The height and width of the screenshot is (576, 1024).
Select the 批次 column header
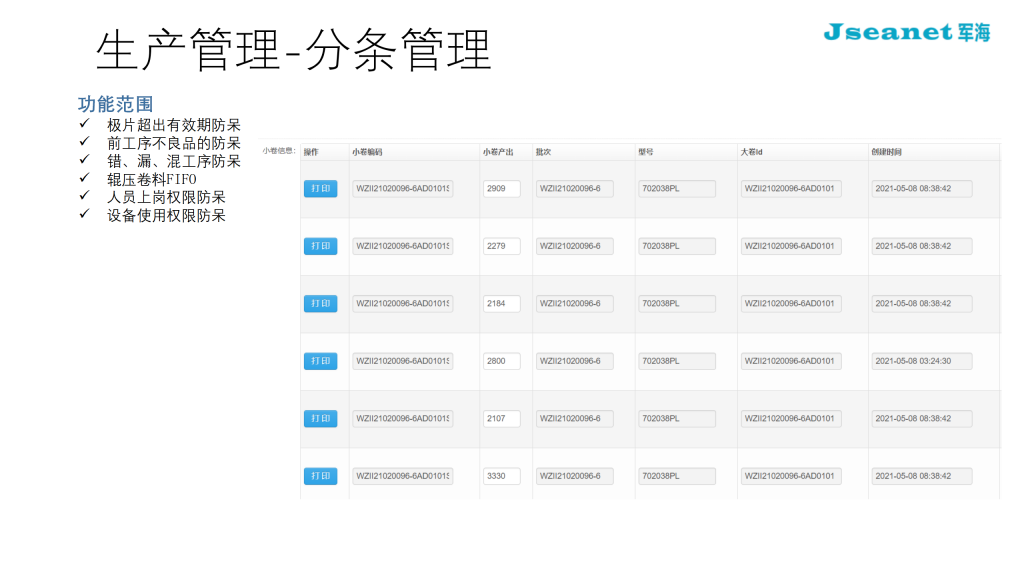click(x=543, y=152)
